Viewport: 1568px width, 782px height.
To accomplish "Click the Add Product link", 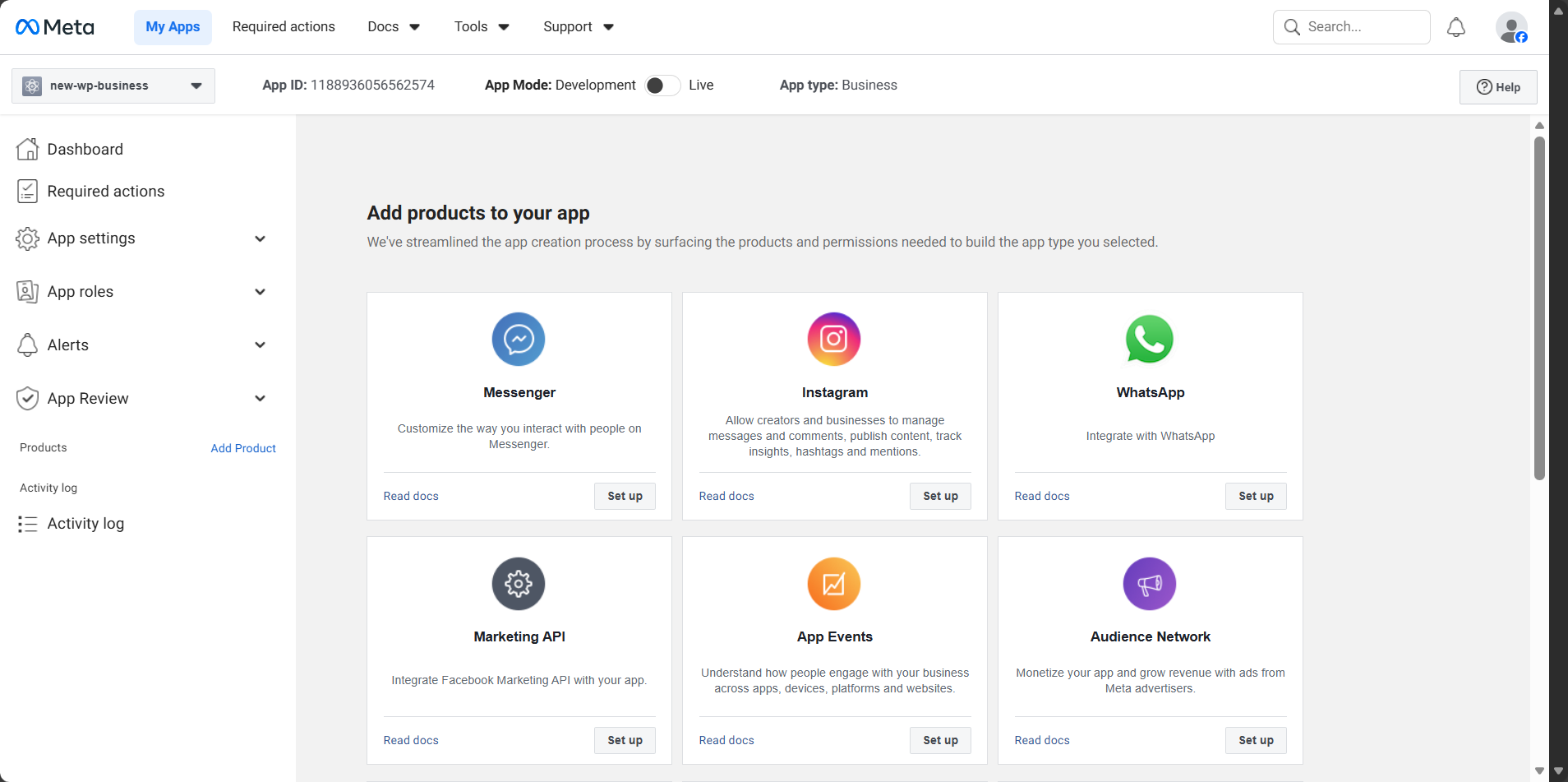I will 243,448.
